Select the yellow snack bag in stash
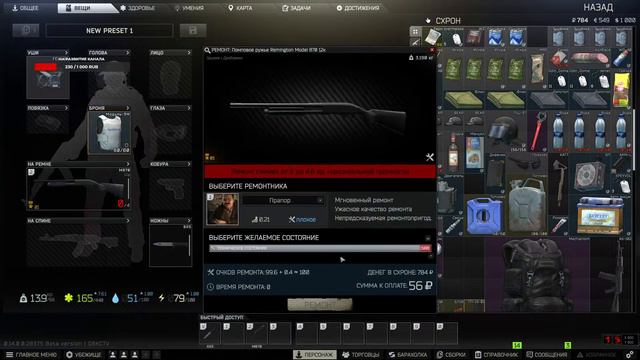Screen dimensions: 640x360 coord(621,90)
